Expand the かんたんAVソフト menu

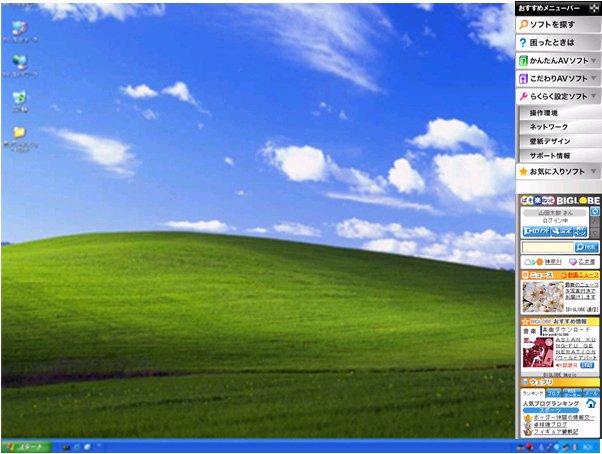coord(558,61)
